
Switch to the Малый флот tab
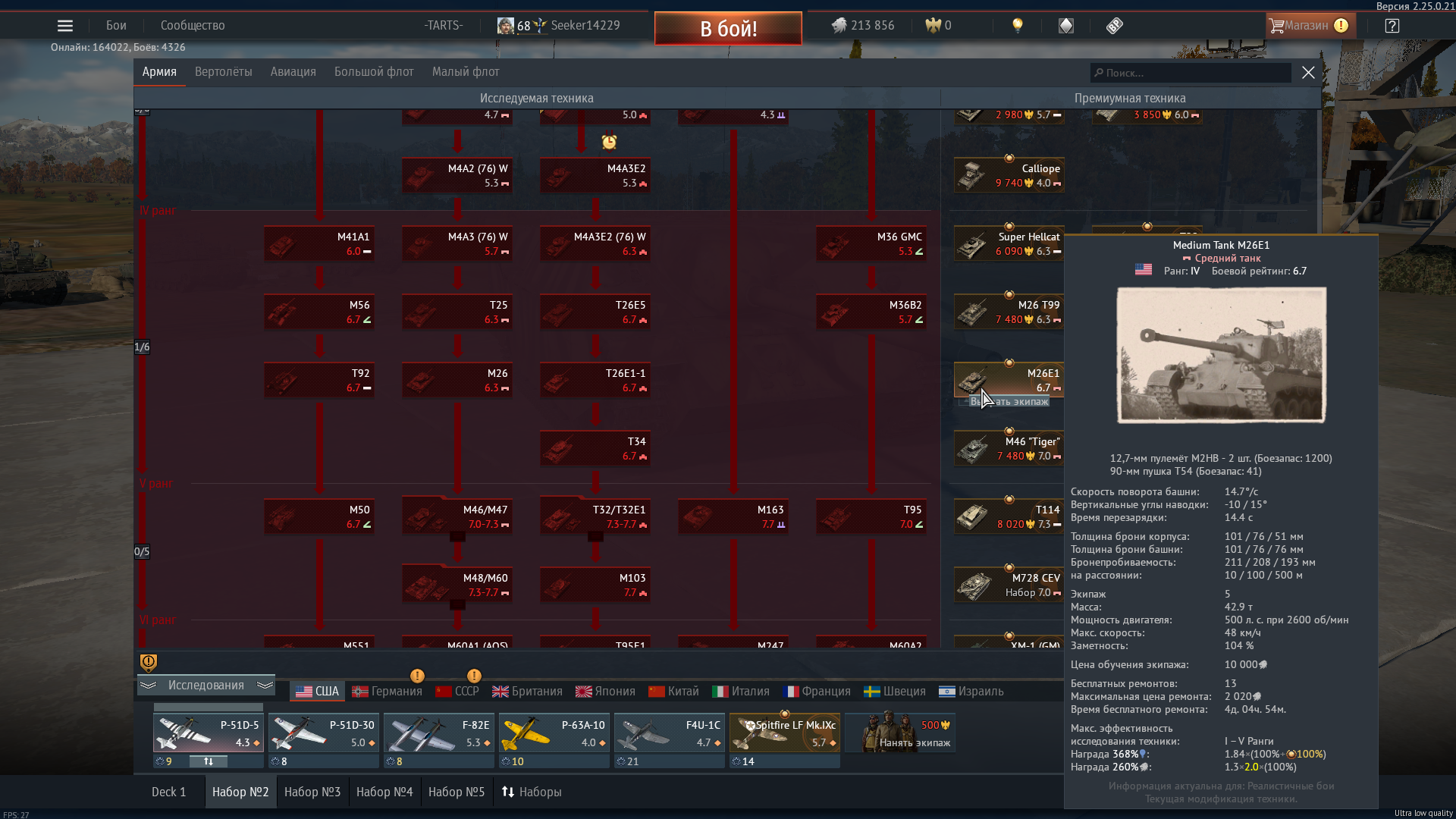[x=466, y=72]
